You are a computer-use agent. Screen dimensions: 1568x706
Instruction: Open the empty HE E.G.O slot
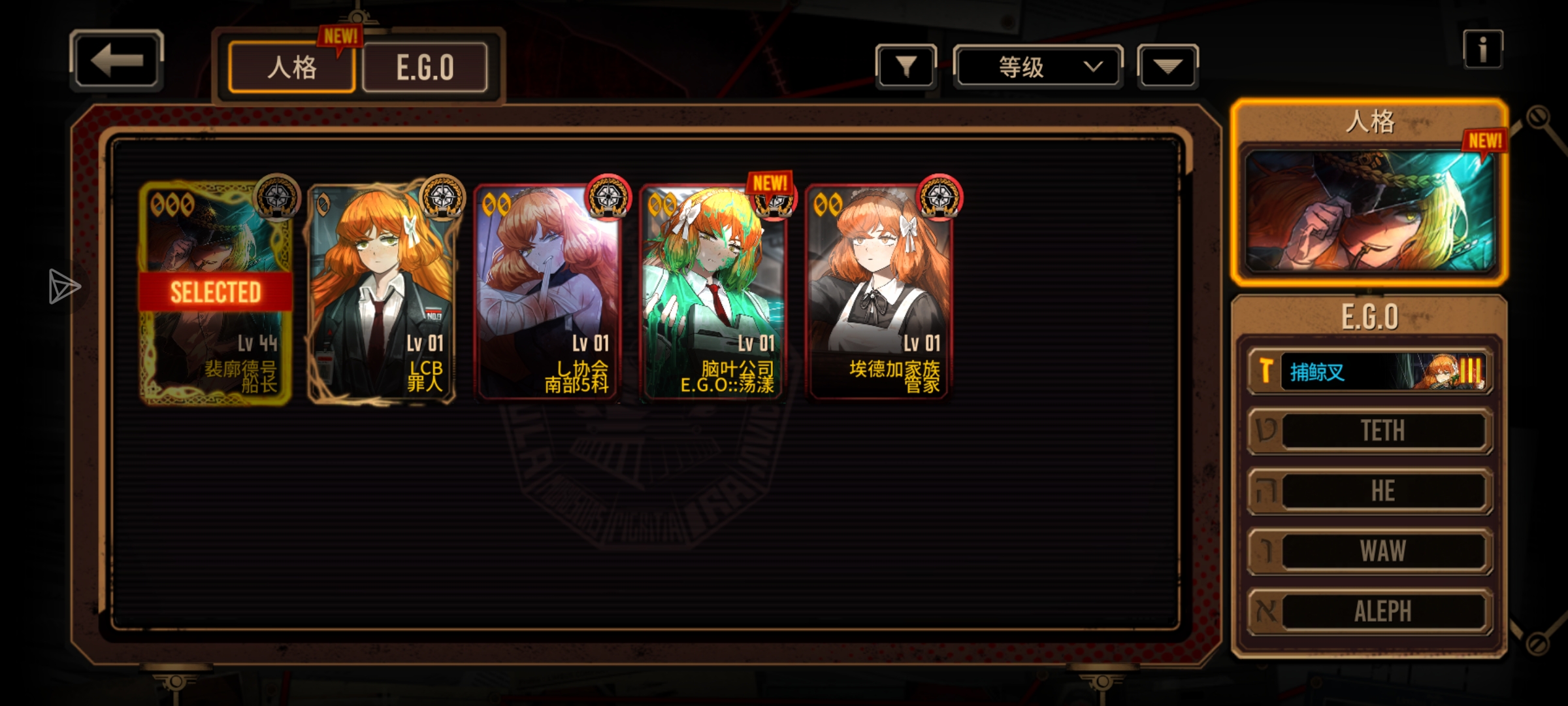coord(1369,491)
